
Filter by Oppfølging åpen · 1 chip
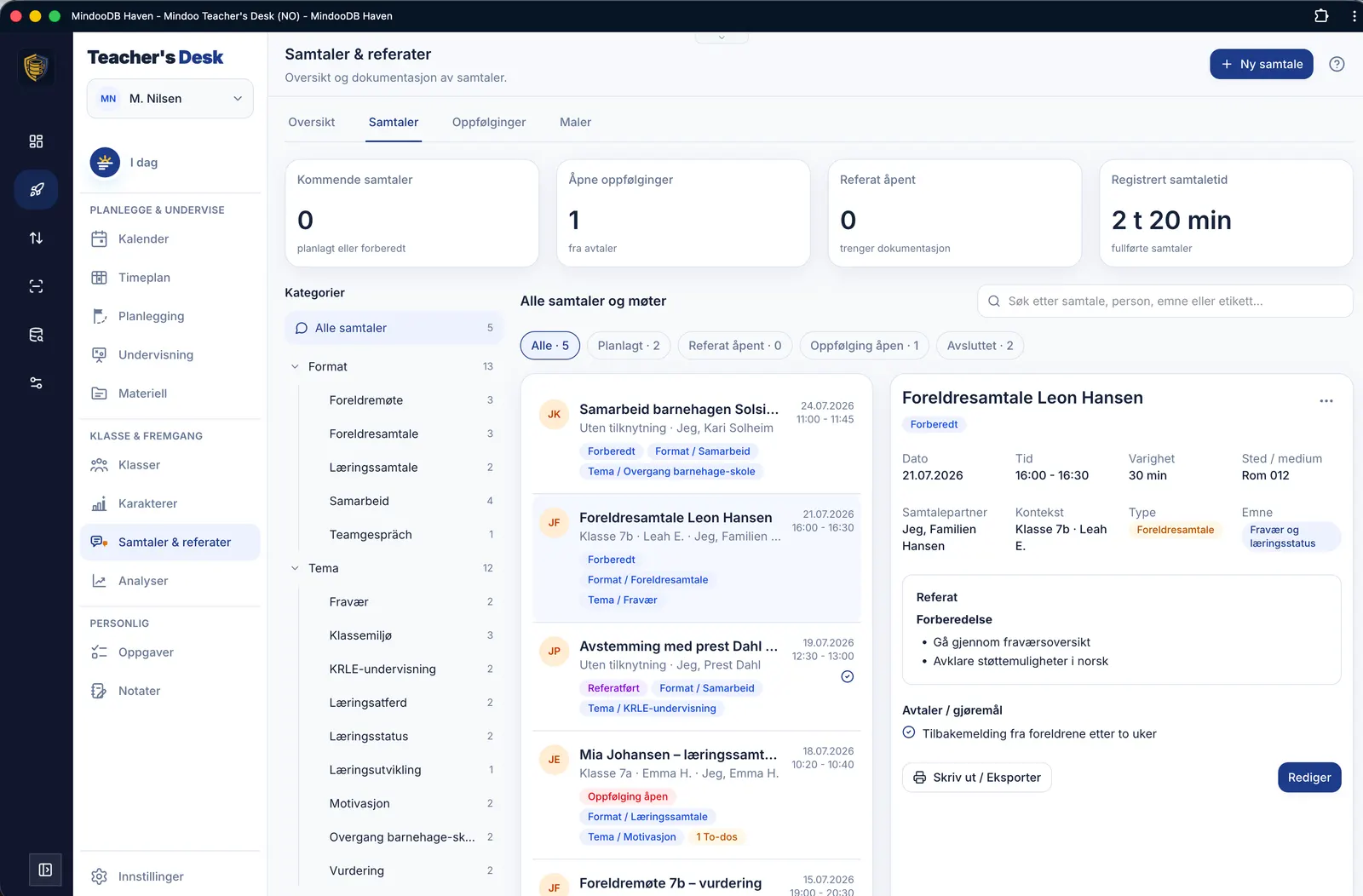click(865, 346)
